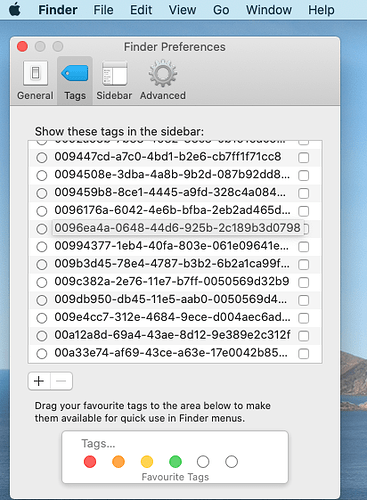This screenshot has width=367, height=500.
Task: Select tag name starting 0096176a-6042-4e6b
Action: click(x=172, y=210)
